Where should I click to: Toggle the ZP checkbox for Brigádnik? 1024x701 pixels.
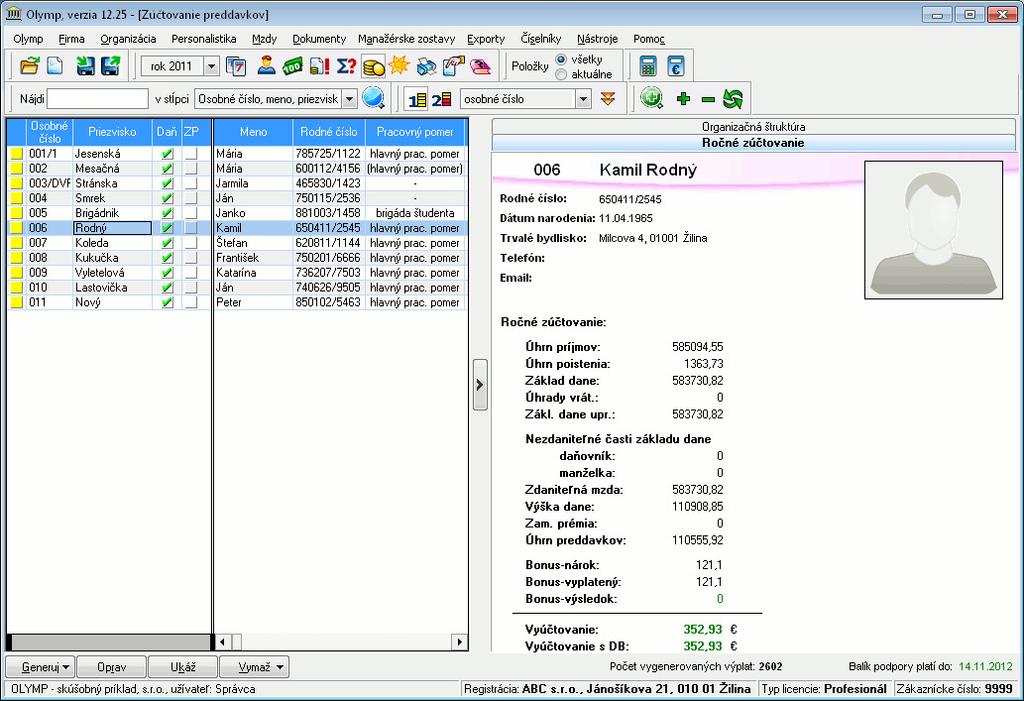191,213
